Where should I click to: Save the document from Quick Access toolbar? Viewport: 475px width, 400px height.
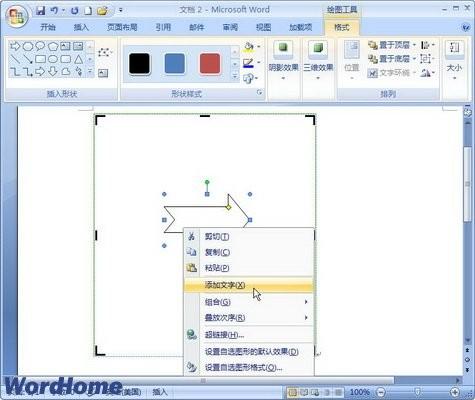(41, 11)
